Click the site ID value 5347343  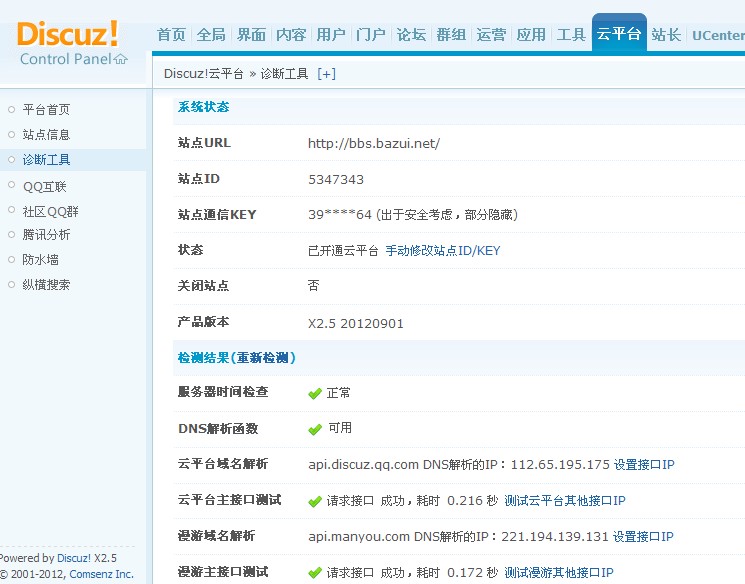[336, 180]
